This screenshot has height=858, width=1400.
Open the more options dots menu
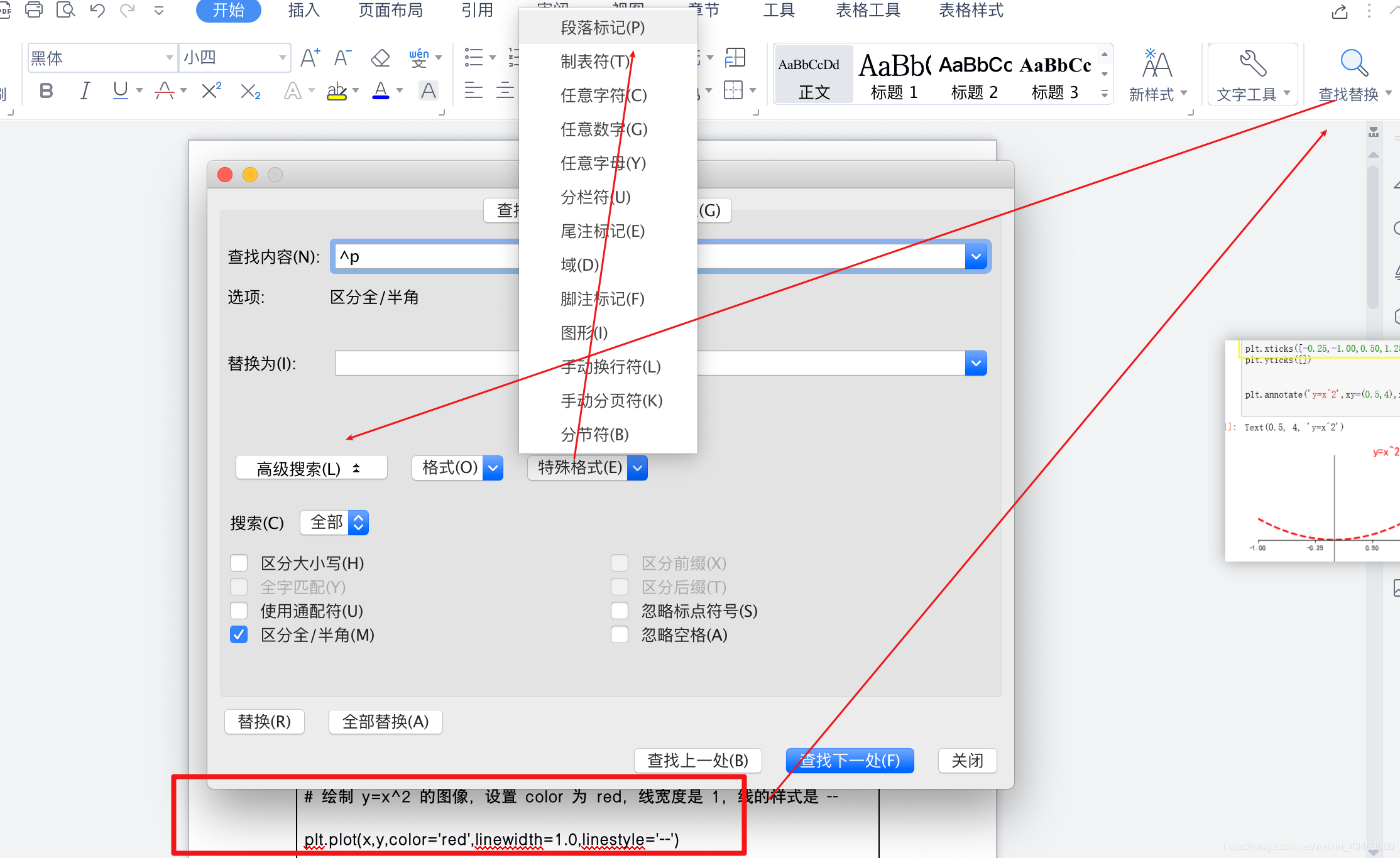click(x=1369, y=11)
